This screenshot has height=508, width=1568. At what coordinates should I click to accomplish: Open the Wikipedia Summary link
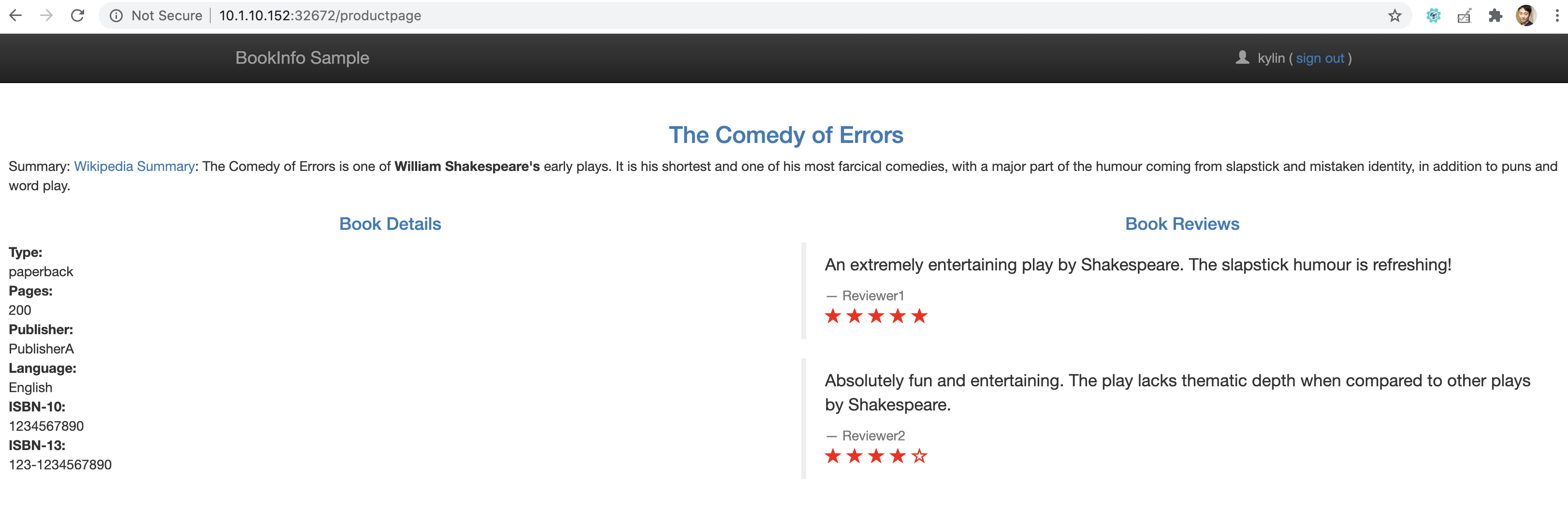134,166
